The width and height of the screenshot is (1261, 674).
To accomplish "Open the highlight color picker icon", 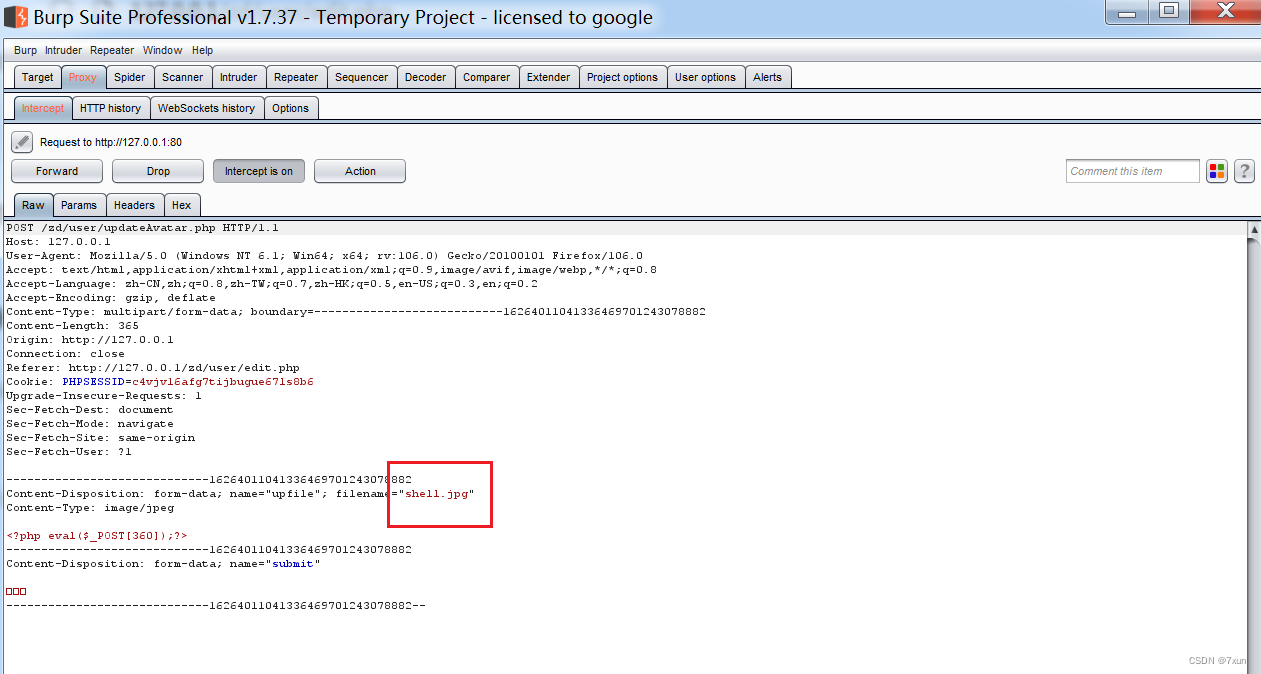I will pos(1217,171).
